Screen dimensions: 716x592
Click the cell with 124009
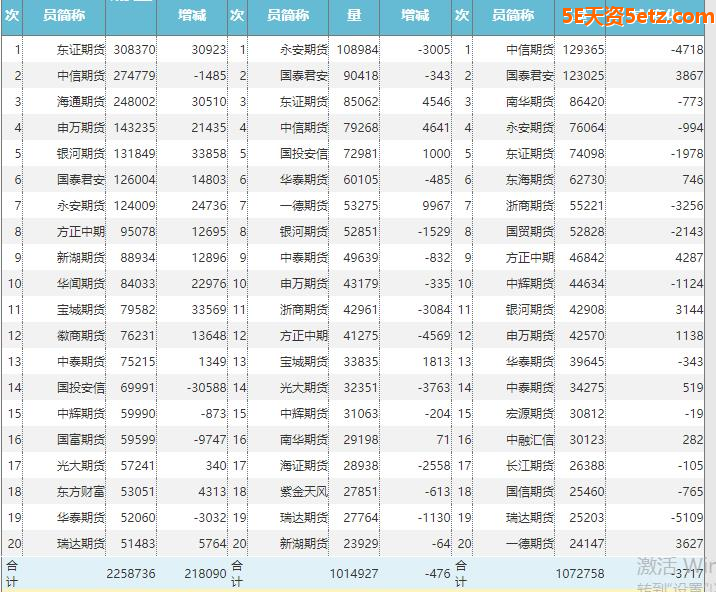pos(134,206)
